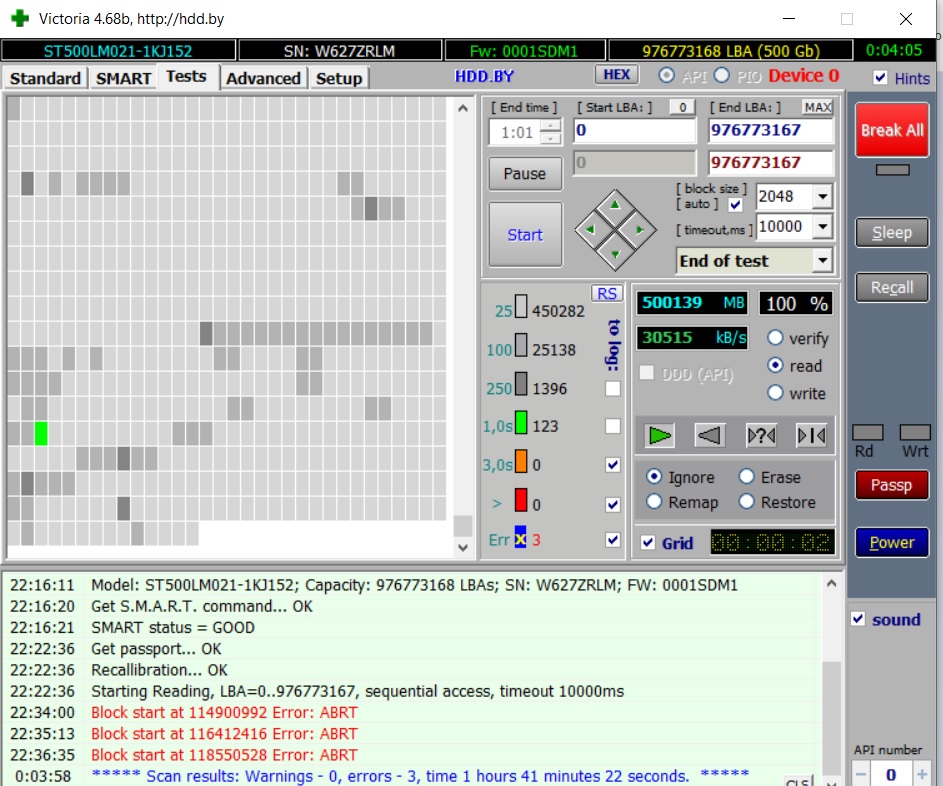This screenshot has height=786, width=943.
Task: Choose the random access scan icon
Action: tap(761, 435)
